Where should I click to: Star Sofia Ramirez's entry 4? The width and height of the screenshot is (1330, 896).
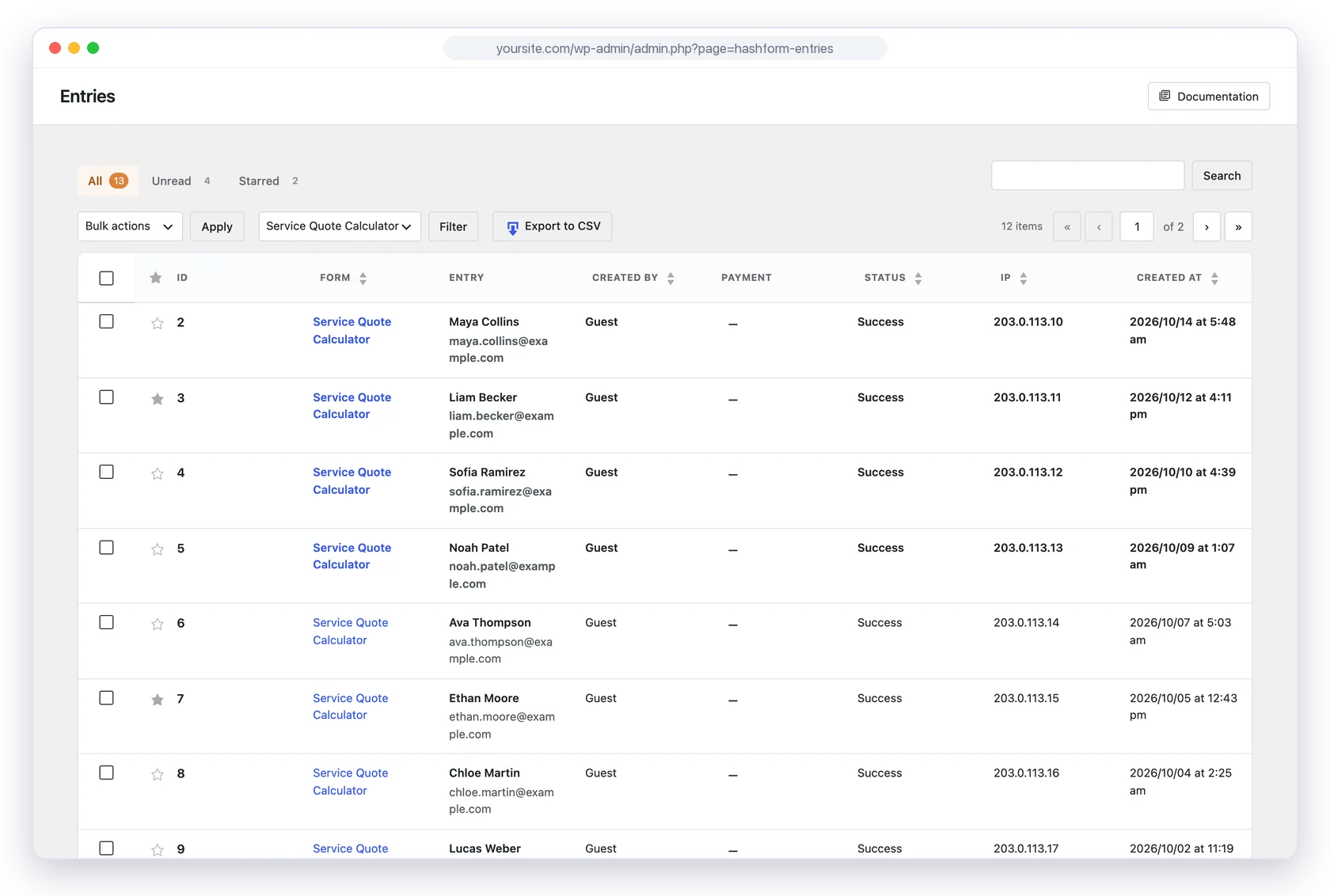pyautogui.click(x=158, y=473)
